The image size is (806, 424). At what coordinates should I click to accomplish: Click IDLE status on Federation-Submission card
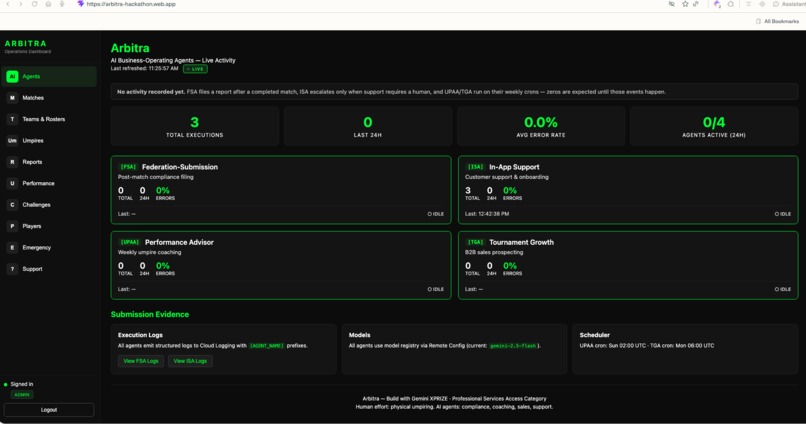(x=435, y=214)
